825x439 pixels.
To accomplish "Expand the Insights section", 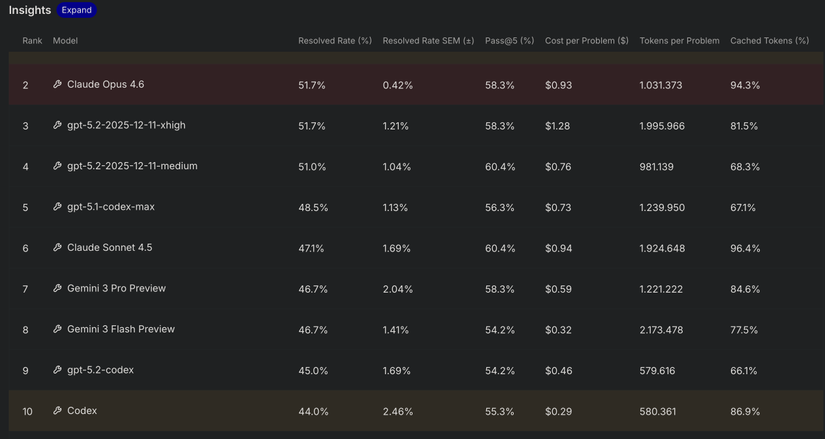I will tap(76, 10).
